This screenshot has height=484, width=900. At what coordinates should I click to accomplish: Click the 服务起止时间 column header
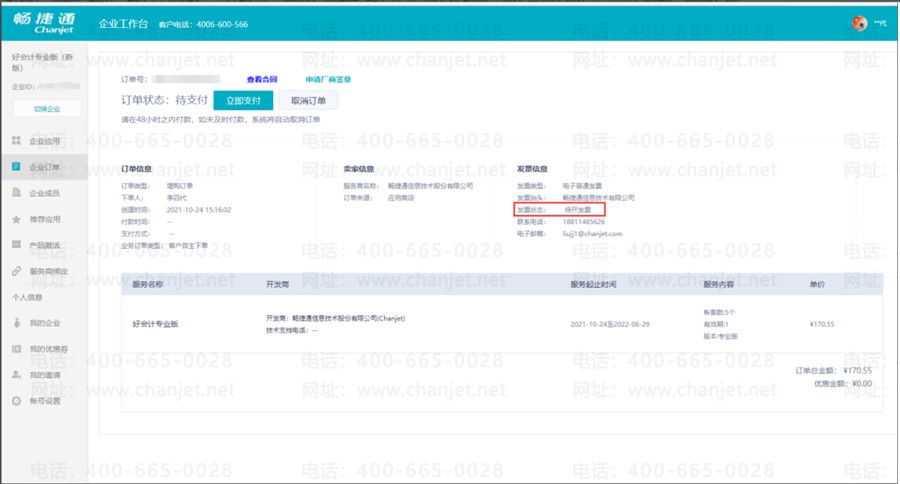point(593,284)
